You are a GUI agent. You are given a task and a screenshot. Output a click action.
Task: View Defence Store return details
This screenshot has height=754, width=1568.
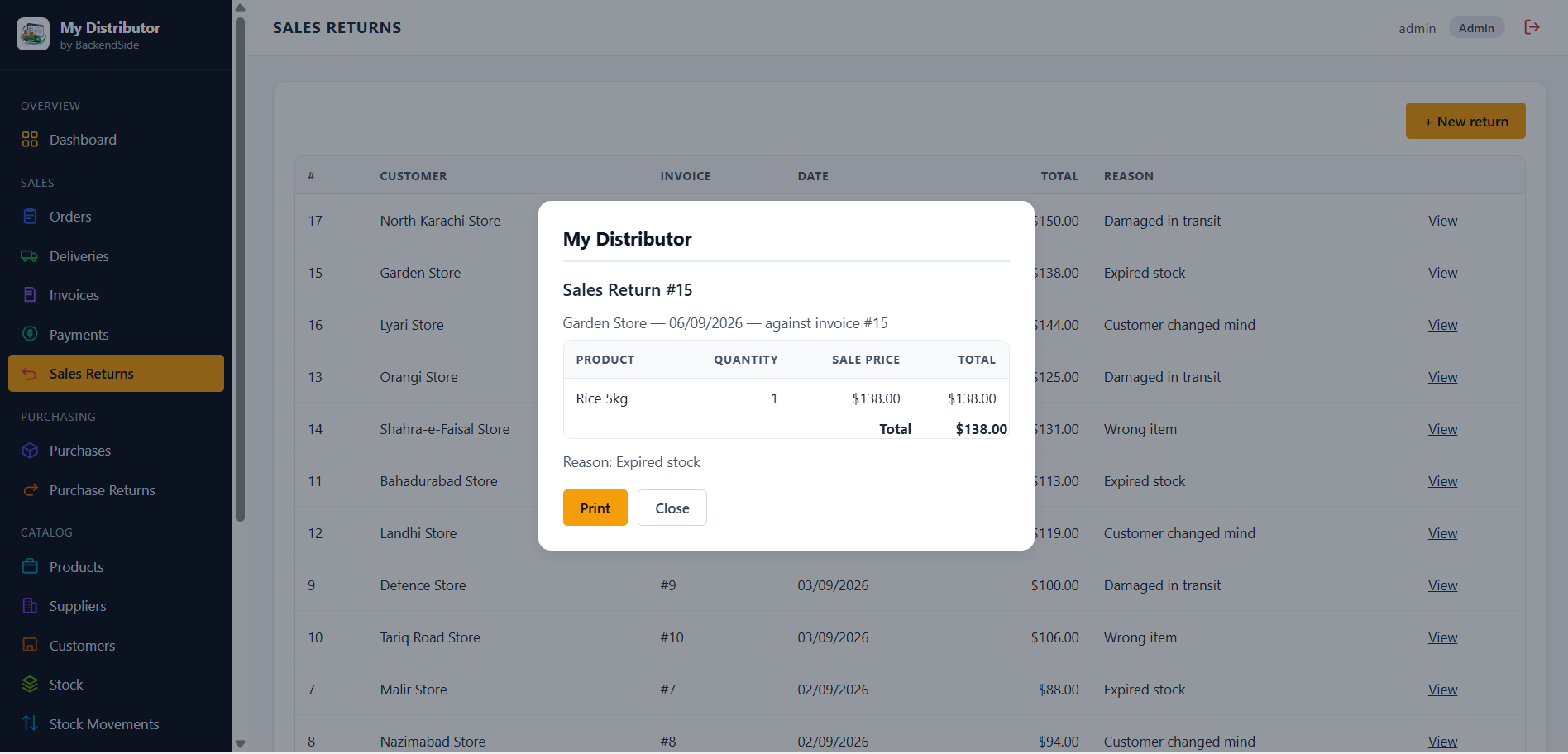tap(1442, 585)
